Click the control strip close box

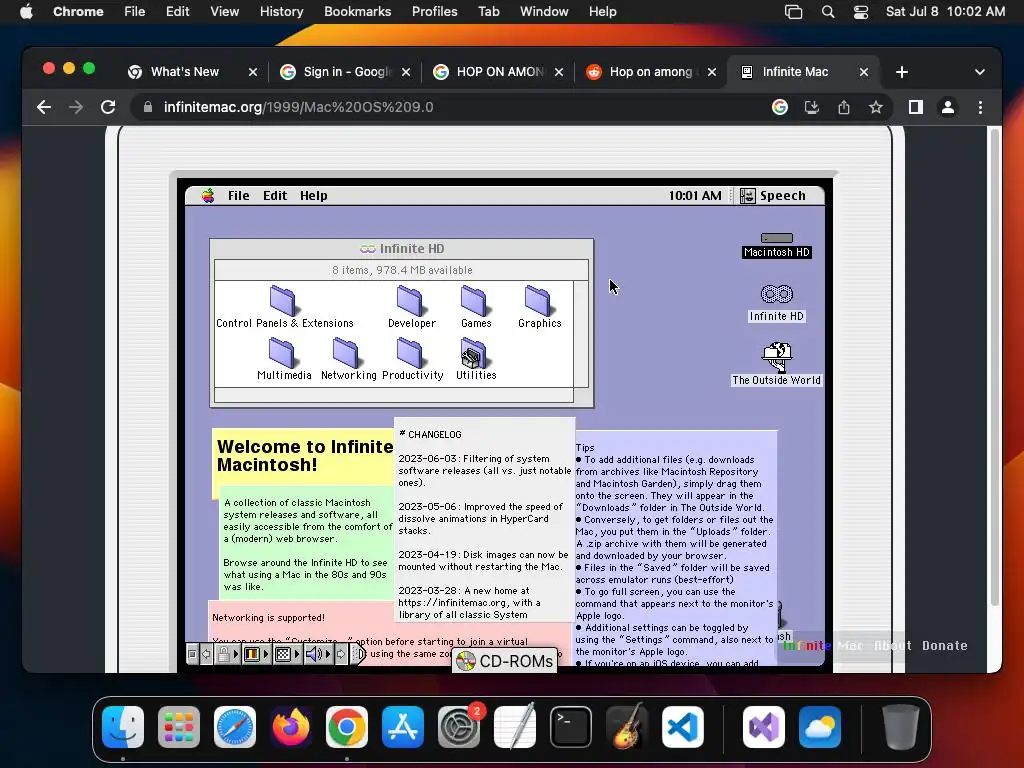coord(192,654)
